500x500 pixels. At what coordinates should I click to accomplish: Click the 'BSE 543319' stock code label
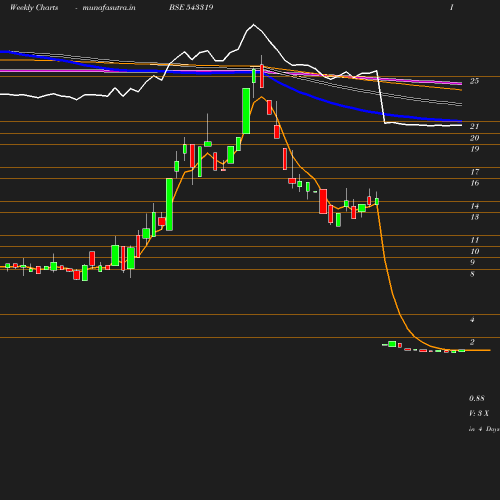pos(191,7)
